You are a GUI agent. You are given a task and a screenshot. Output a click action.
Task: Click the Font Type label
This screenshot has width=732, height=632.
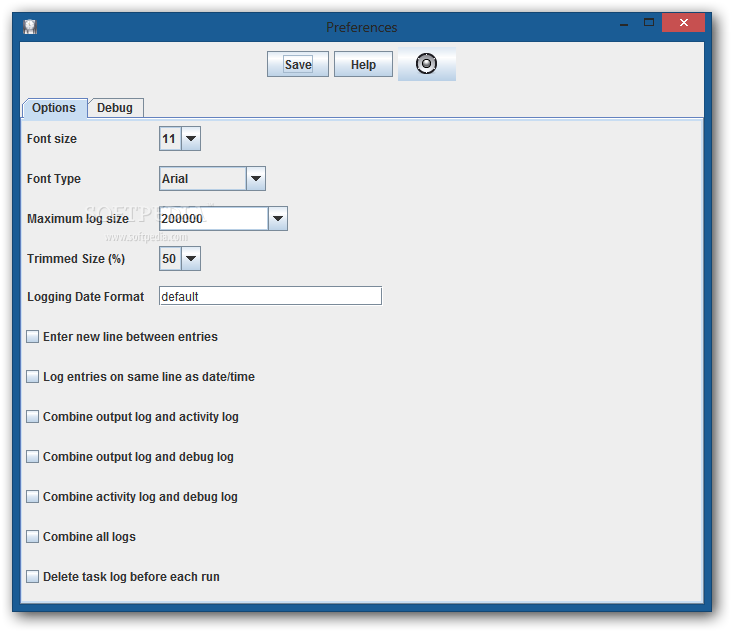pyautogui.click(x=54, y=179)
